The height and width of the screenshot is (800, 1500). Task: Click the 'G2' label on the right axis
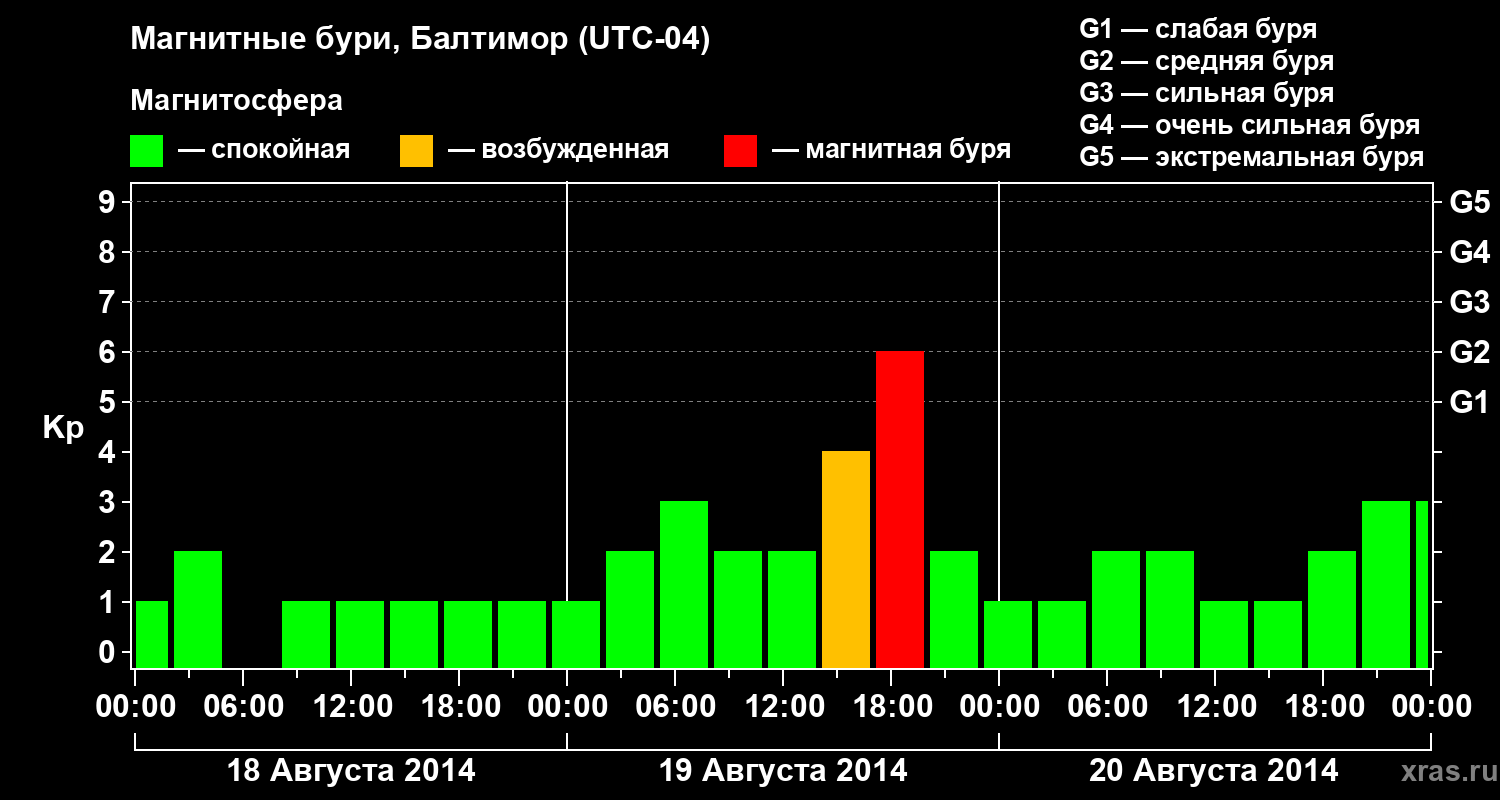1470,352
